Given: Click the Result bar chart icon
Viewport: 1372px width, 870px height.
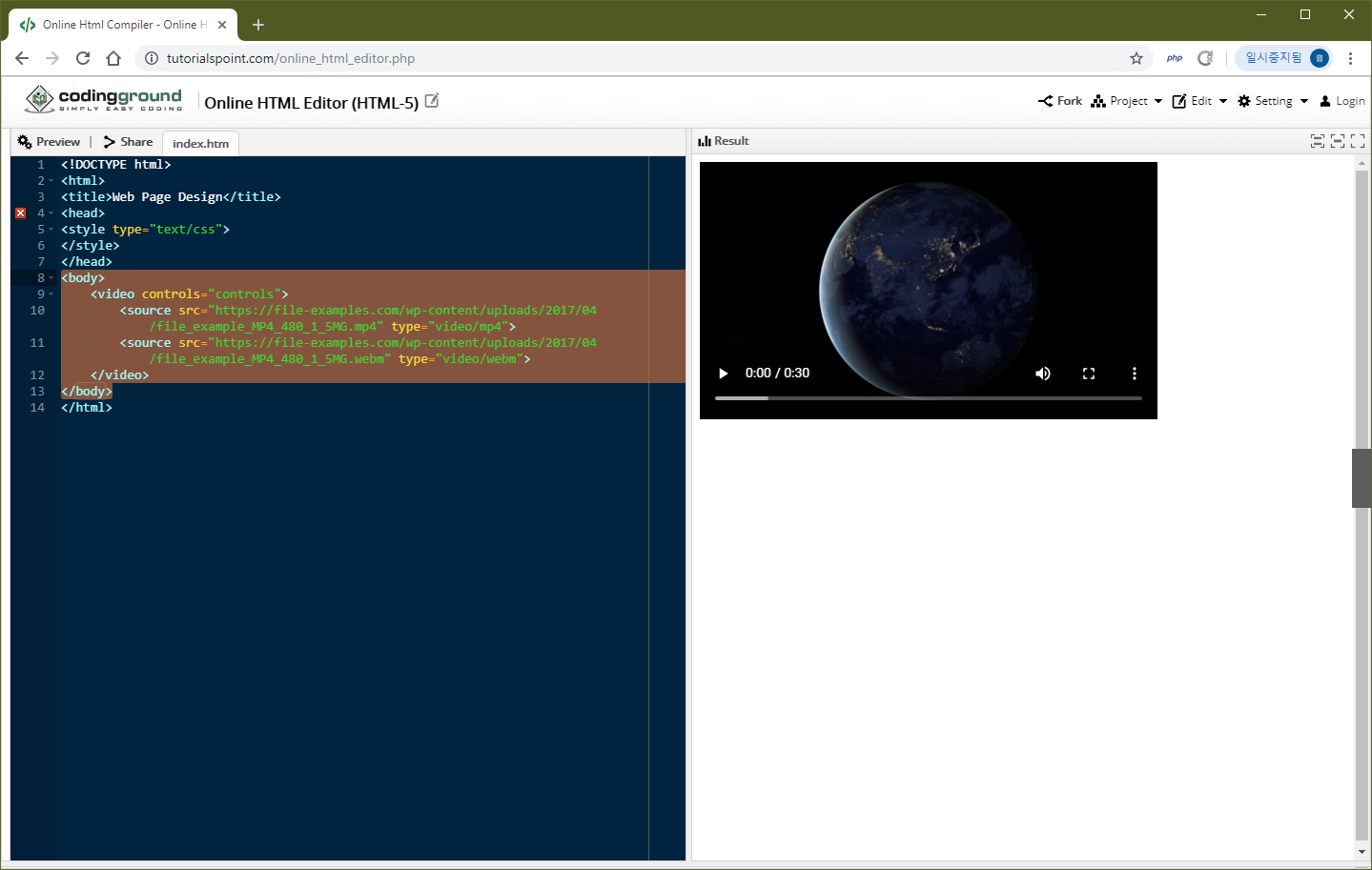Looking at the screenshot, I should point(706,140).
